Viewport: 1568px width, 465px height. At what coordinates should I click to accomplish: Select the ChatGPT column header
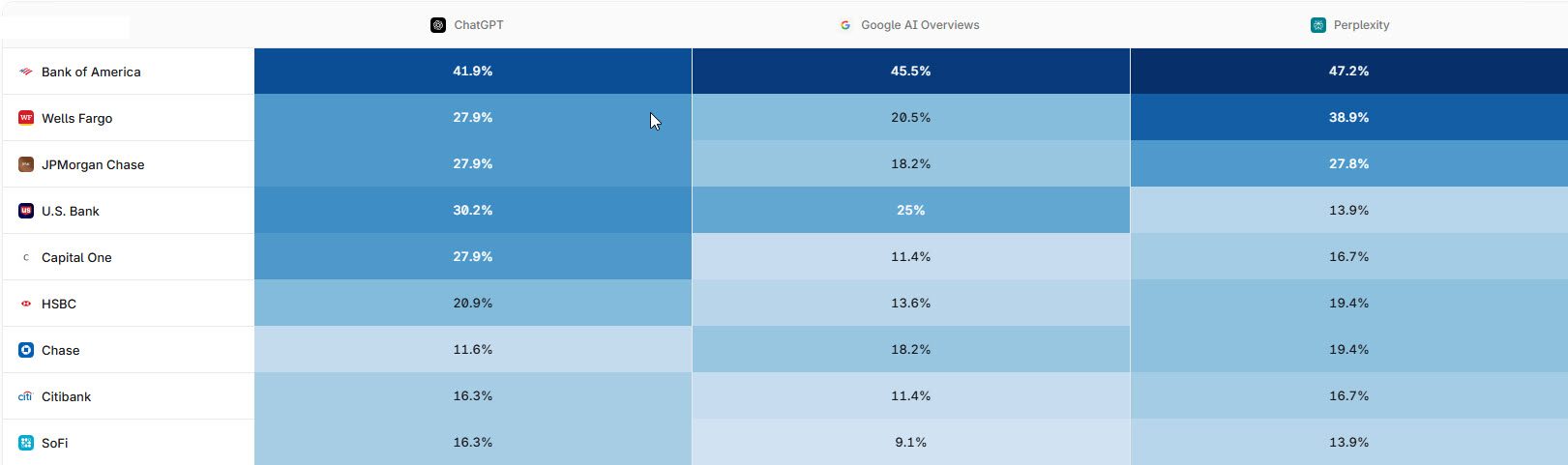tap(473, 25)
